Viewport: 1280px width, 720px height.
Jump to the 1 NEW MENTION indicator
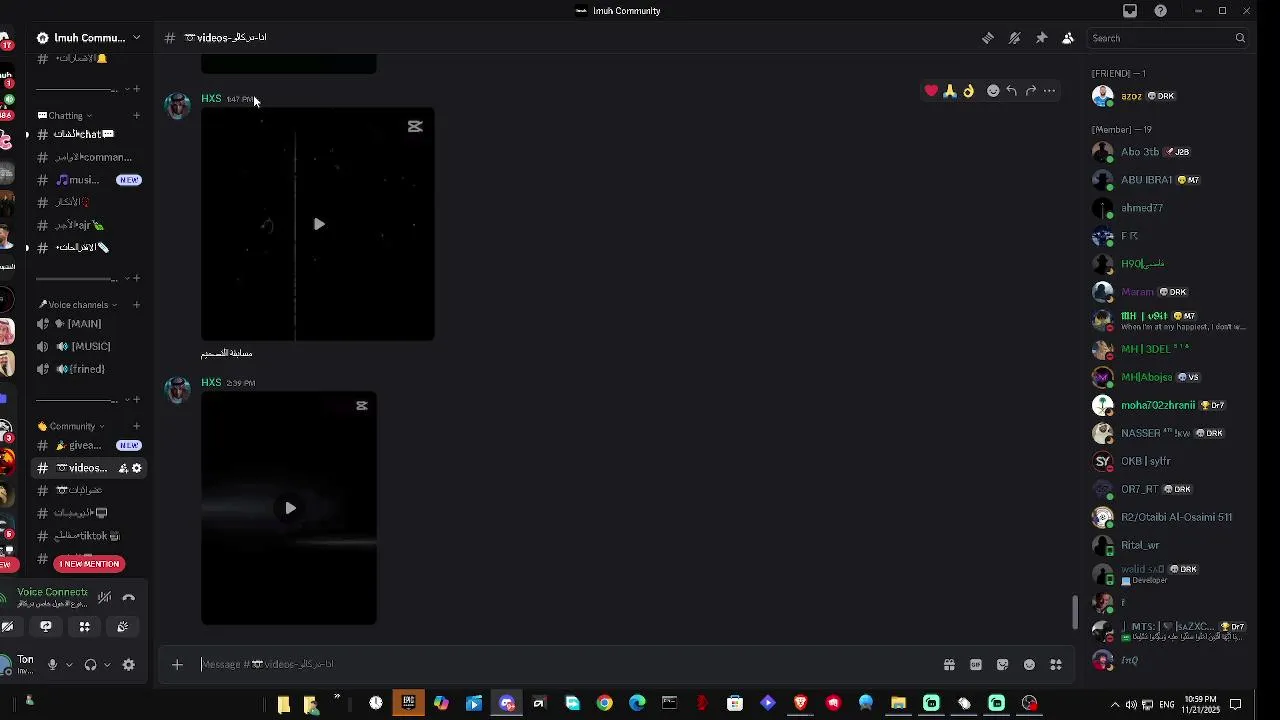pyautogui.click(x=89, y=564)
